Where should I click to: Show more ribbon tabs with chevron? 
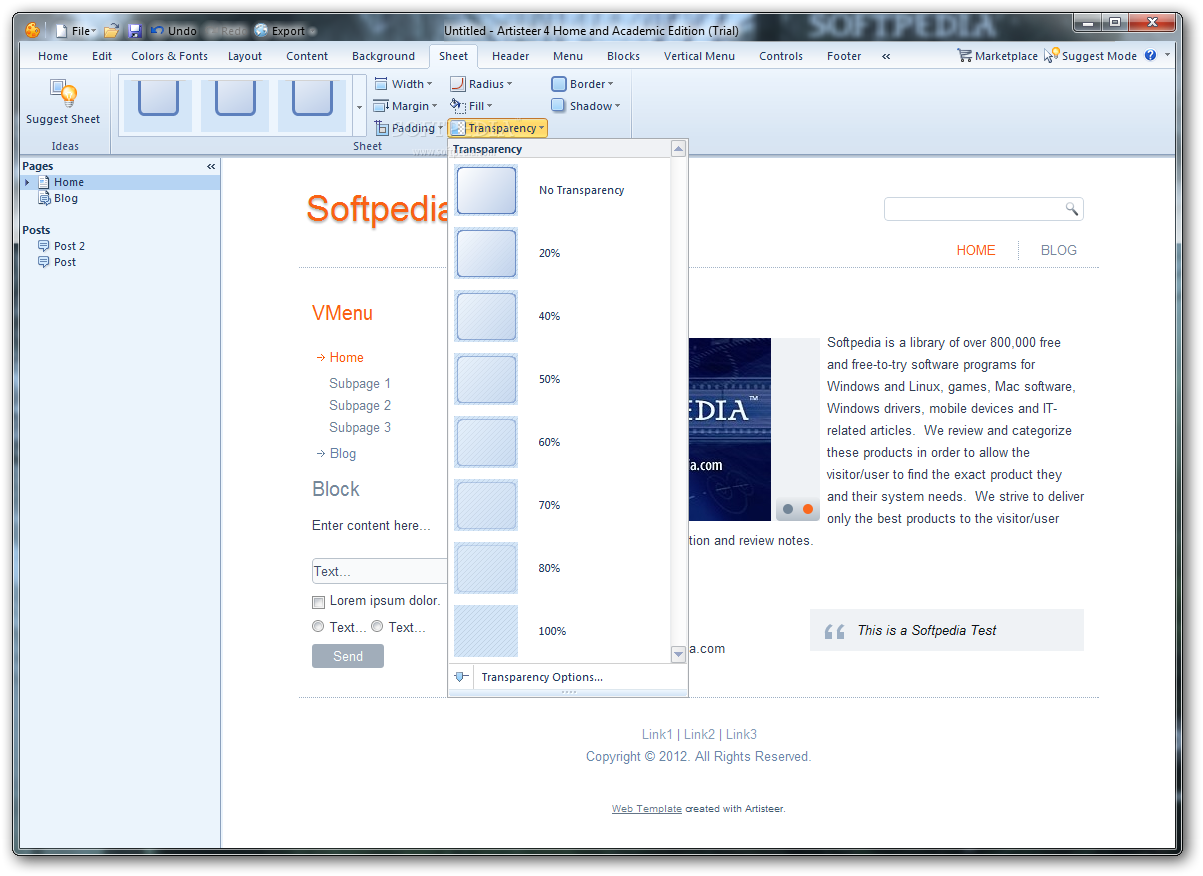click(886, 56)
